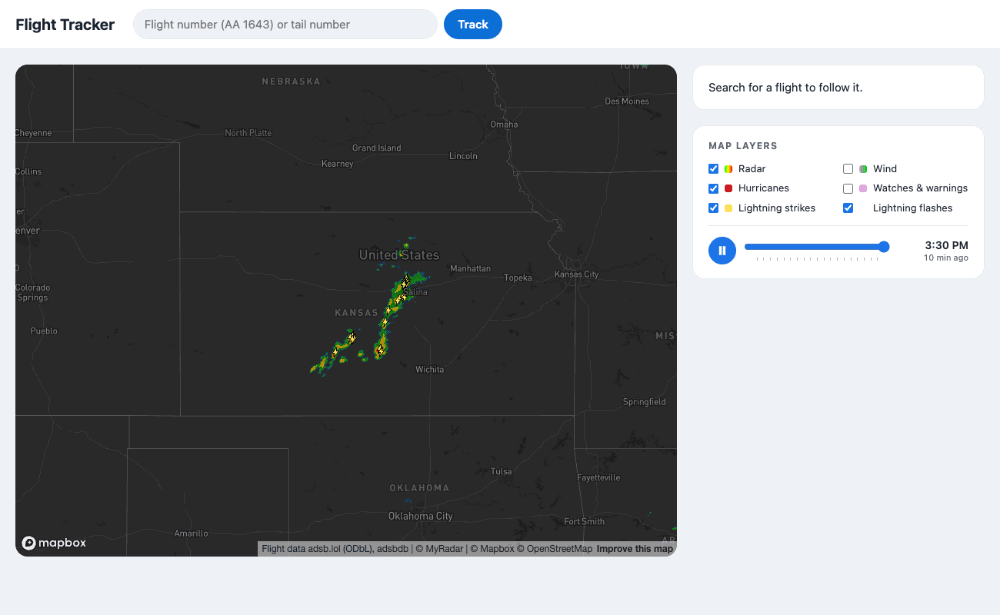Click the pink Watches & warnings swatch
The image size is (1000, 615).
click(863, 188)
